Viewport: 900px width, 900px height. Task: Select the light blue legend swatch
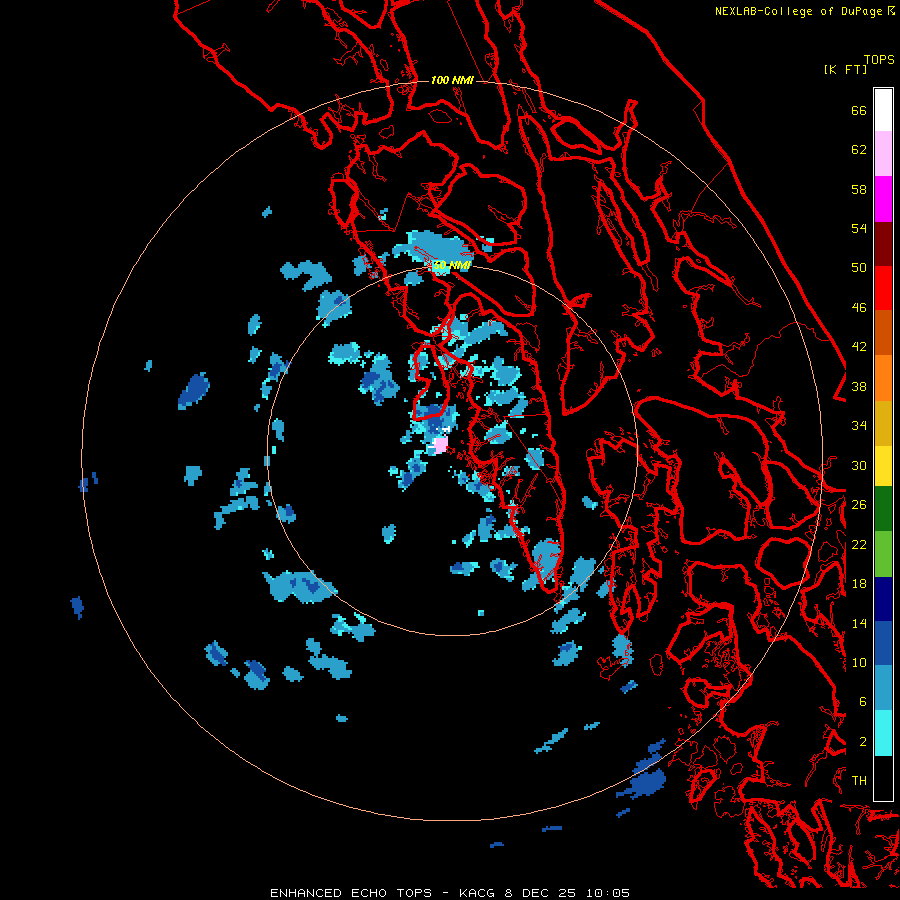coord(883,688)
